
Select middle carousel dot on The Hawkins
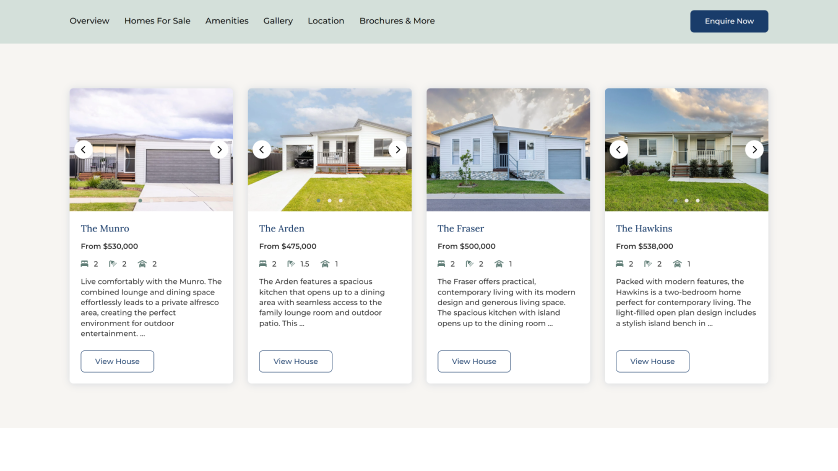tap(687, 200)
